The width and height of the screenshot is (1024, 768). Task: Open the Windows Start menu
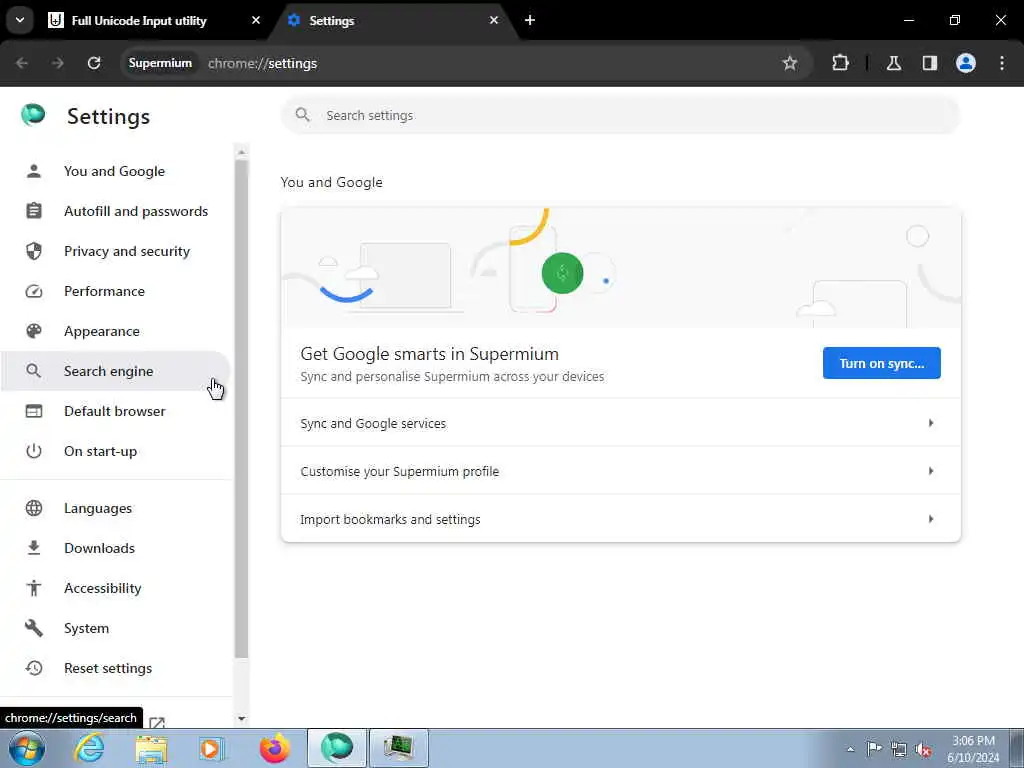(x=27, y=748)
